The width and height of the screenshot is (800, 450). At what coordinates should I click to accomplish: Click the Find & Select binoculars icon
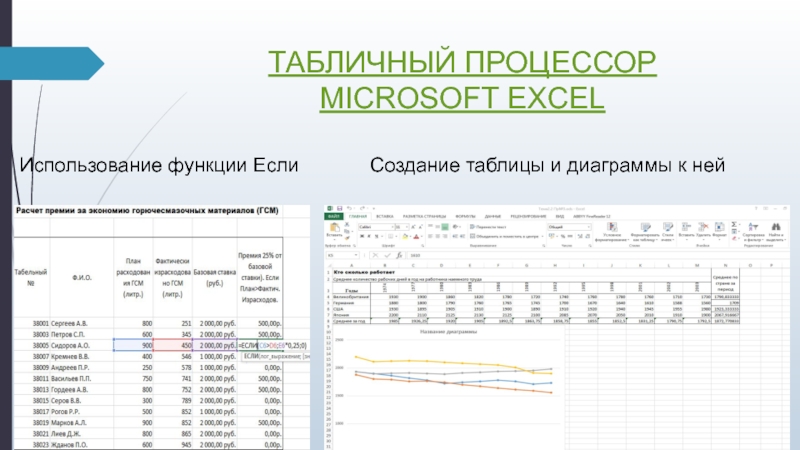(x=776, y=227)
